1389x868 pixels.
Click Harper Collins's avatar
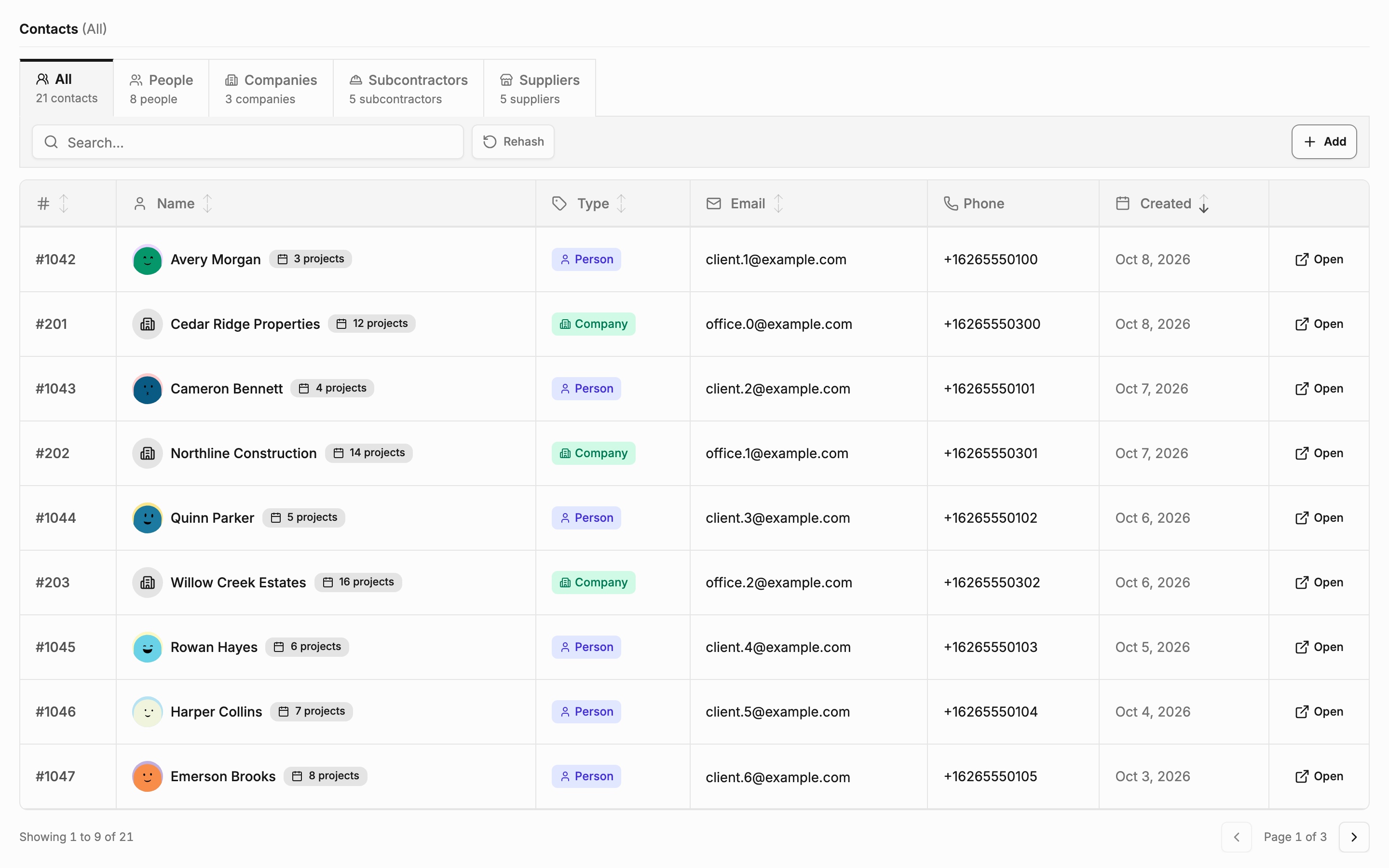pyautogui.click(x=148, y=712)
